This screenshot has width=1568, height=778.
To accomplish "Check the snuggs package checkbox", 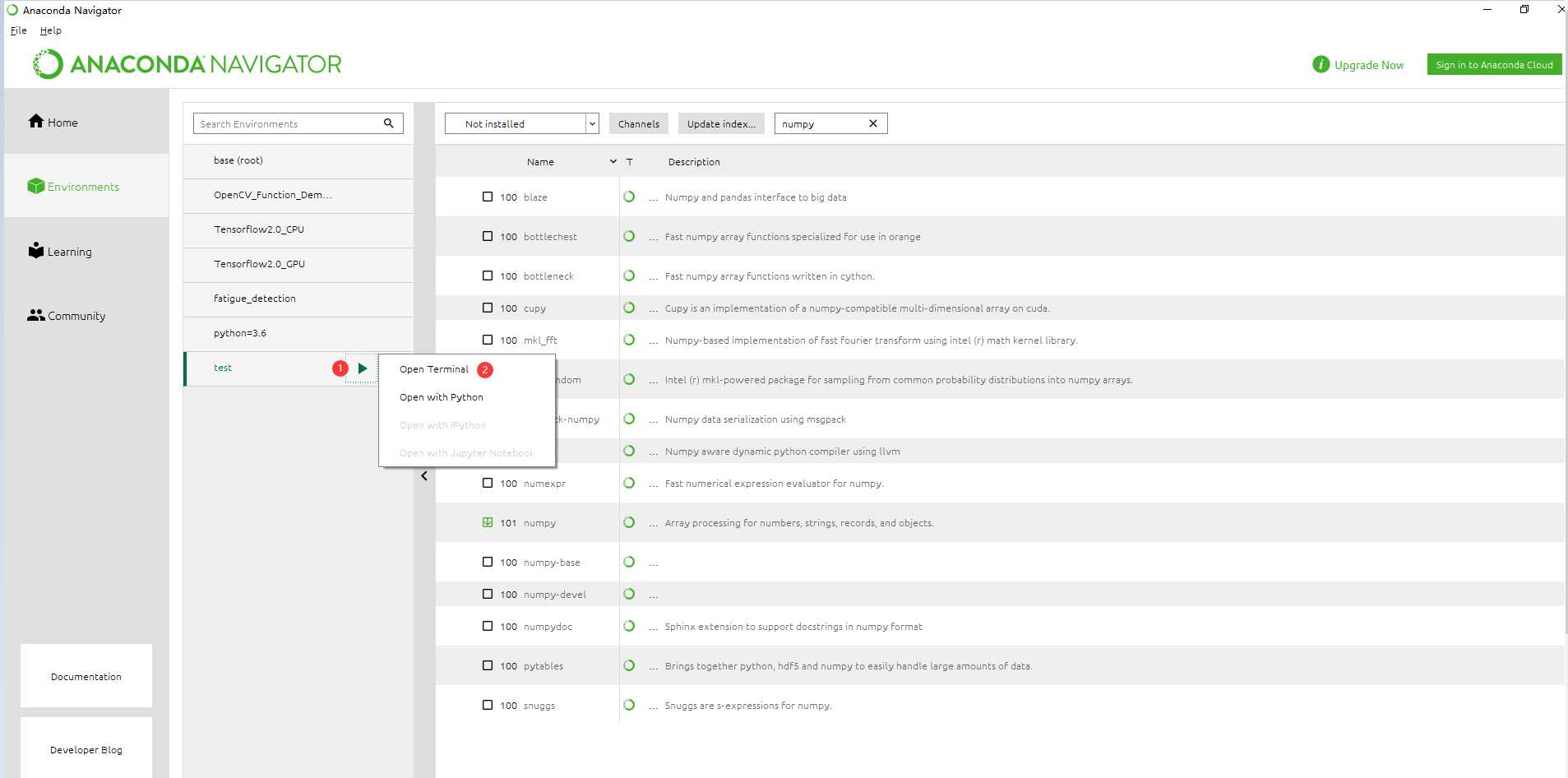I will 488,705.
